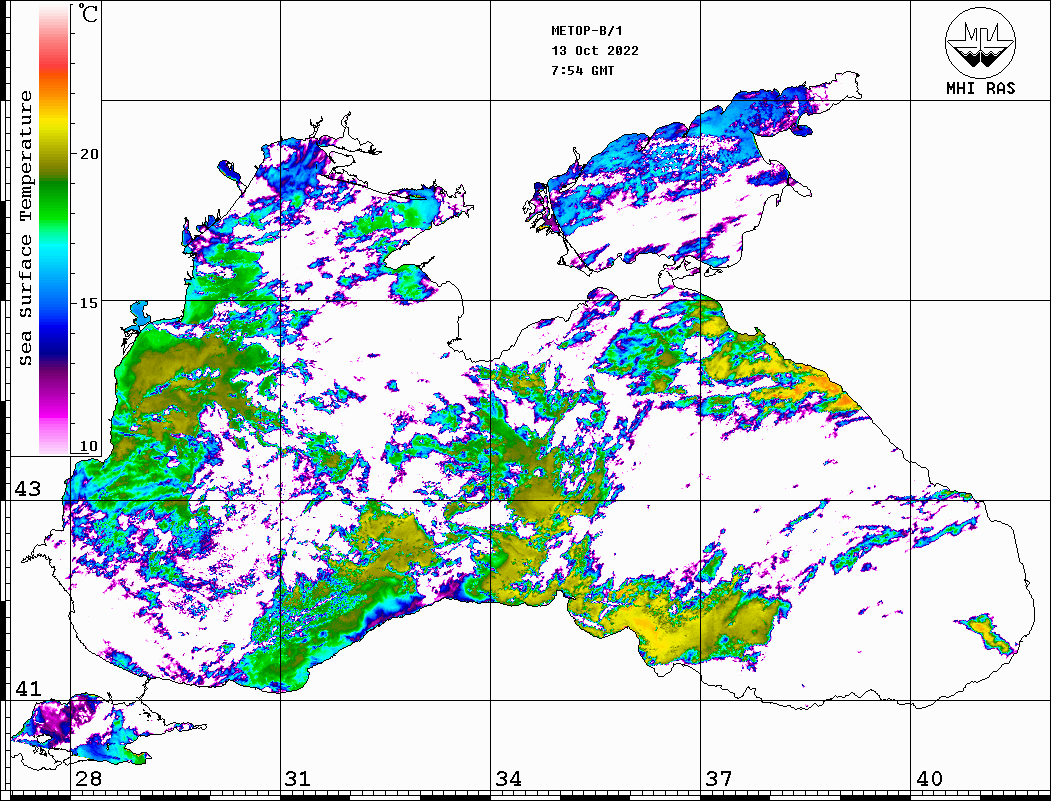Click the 'MHI RAS' text label
Viewport: 1051px width, 801px height.
click(981, 88)
